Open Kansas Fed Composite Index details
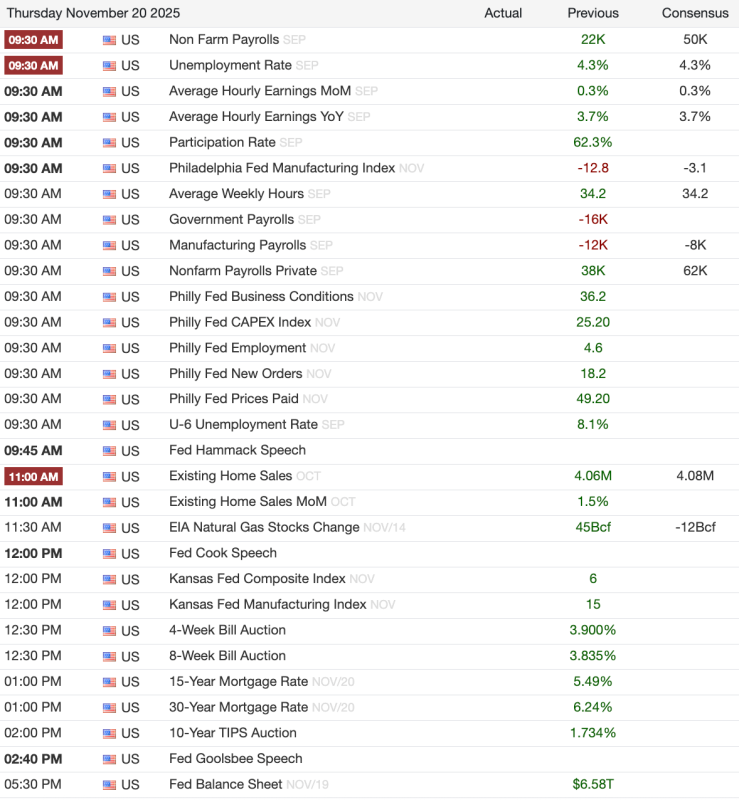Viewport: 739px width, 800px height. point(257,579)
